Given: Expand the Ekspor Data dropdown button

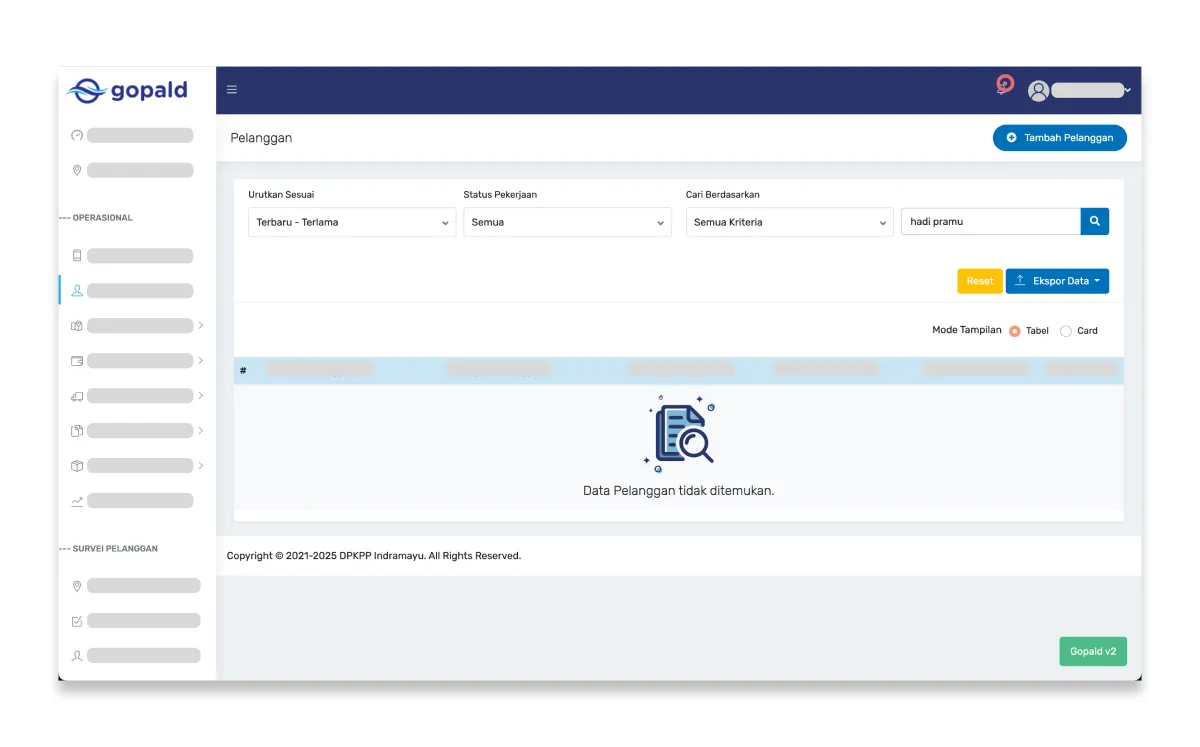Looking at the screenshot, I should (1057, 281).
